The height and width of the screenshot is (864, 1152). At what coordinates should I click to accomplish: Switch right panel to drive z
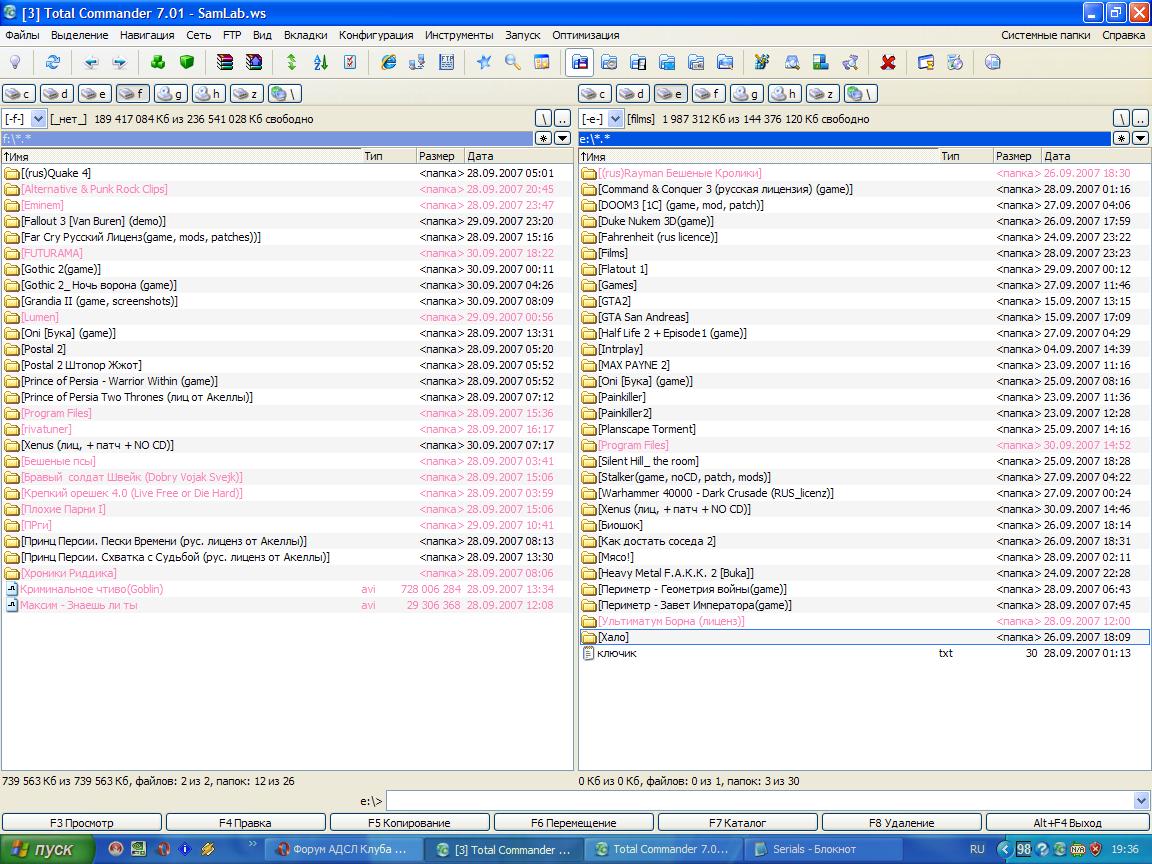[x=822, y=94]
